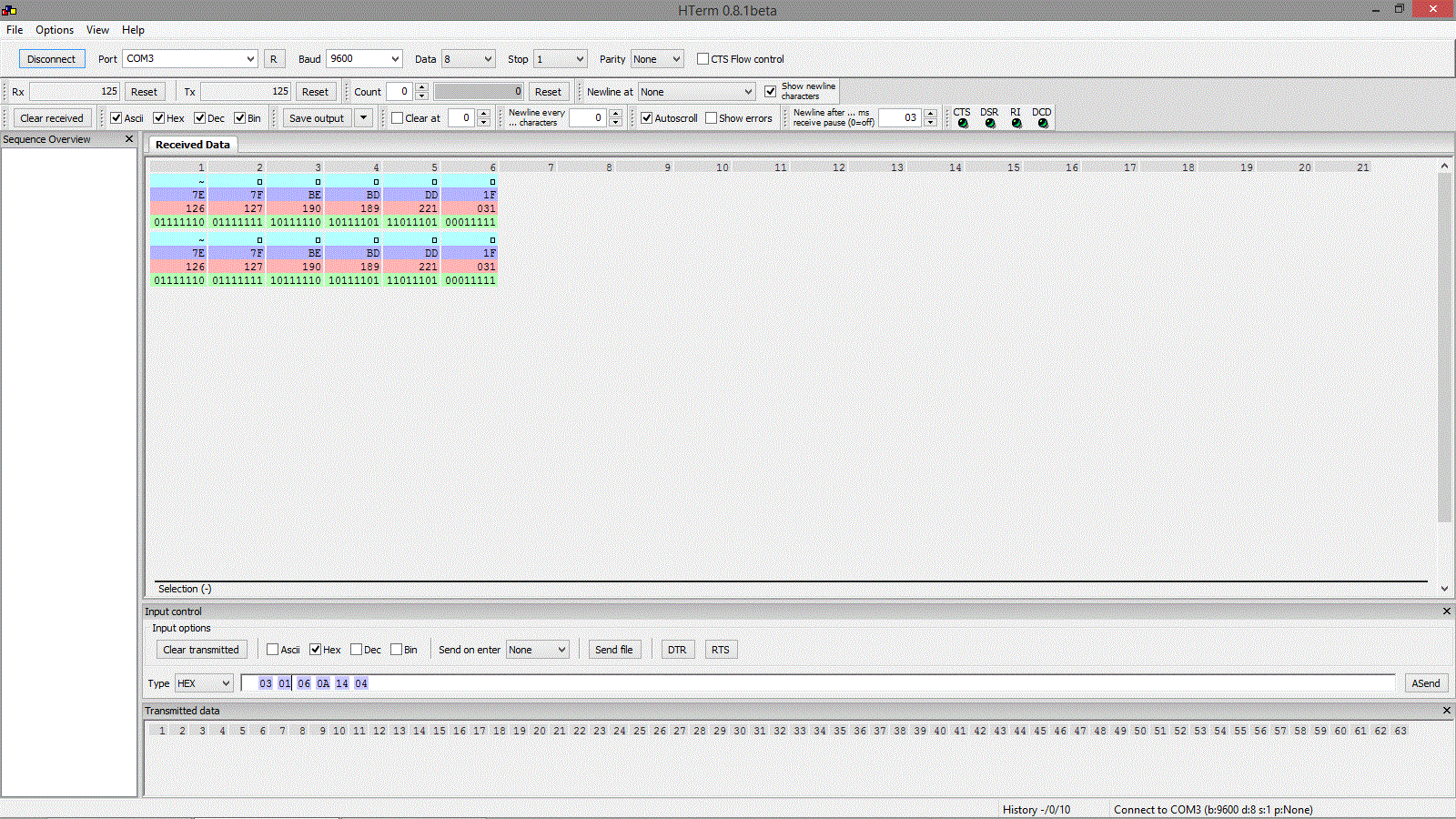Reset the Tx counter
This screenshot has width=1456, height=819.
point(315,92)
